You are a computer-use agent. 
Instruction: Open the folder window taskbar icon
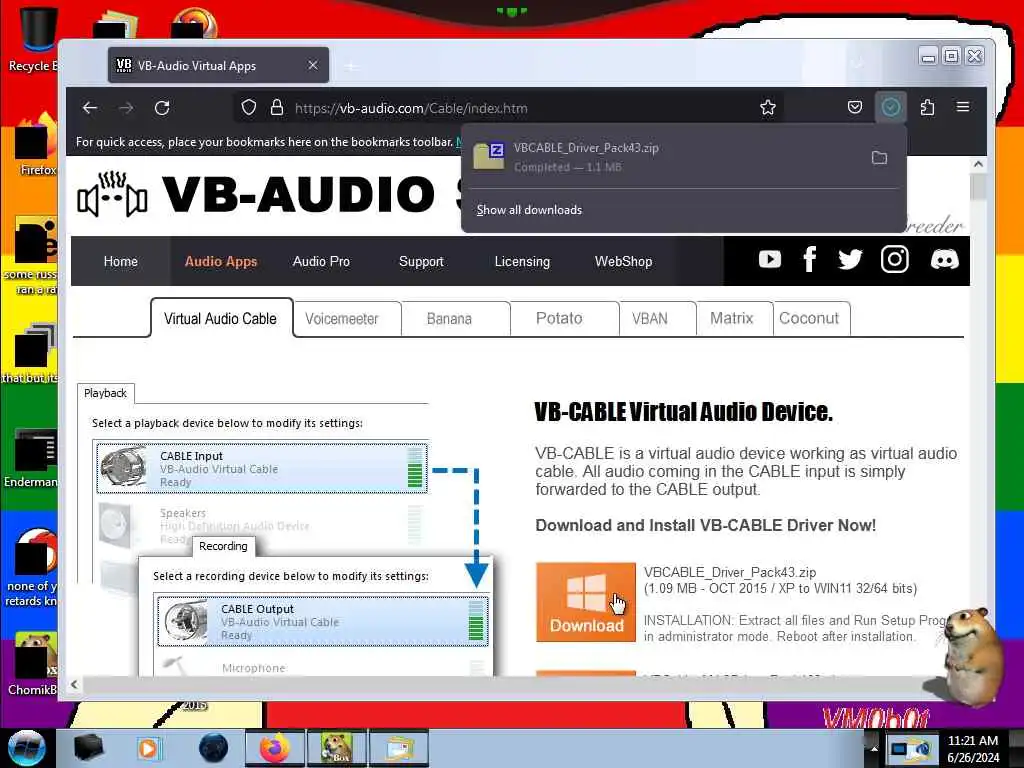coord(399,748)
